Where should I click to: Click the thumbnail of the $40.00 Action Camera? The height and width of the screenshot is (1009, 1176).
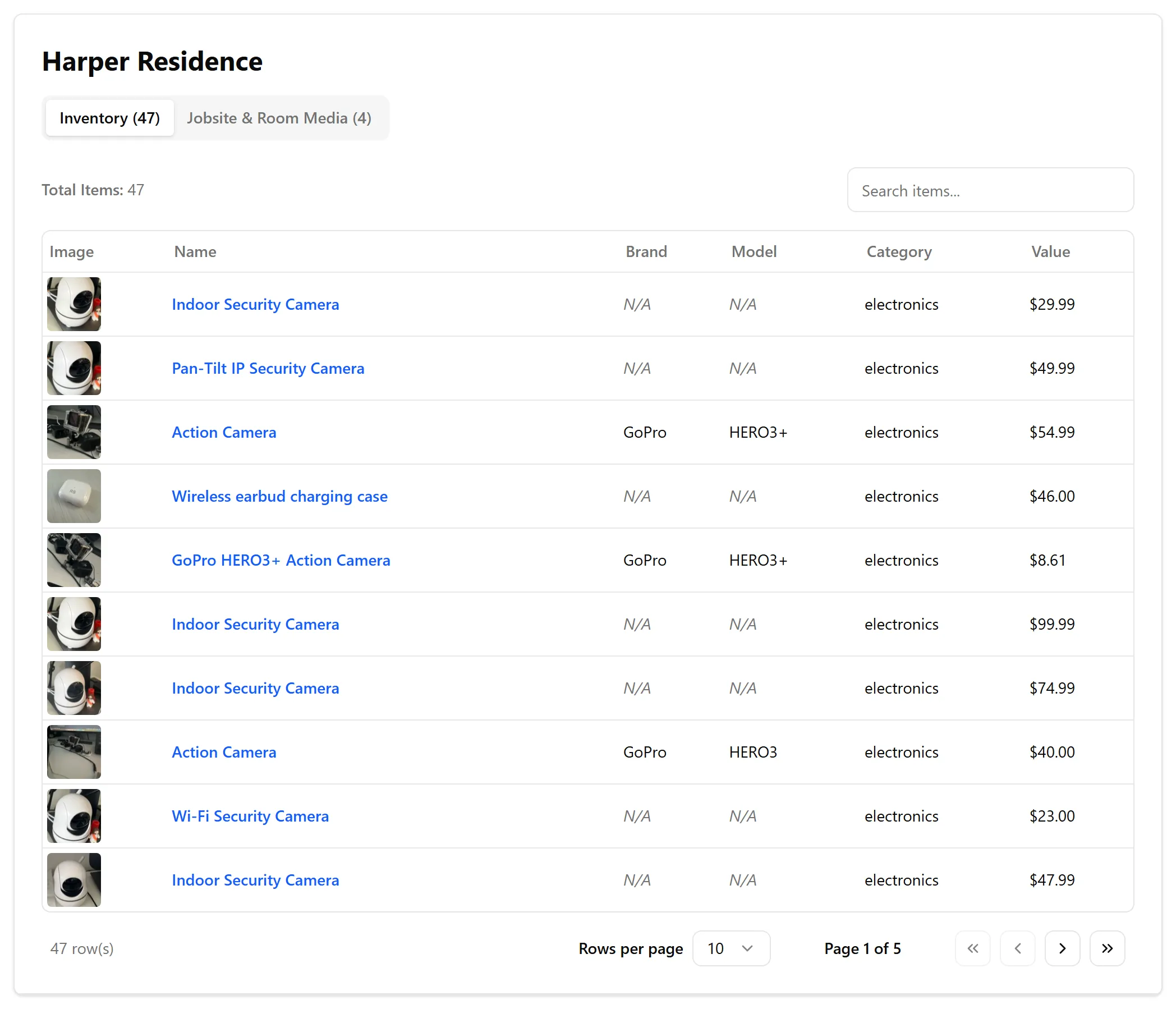[x=74, y=753]
